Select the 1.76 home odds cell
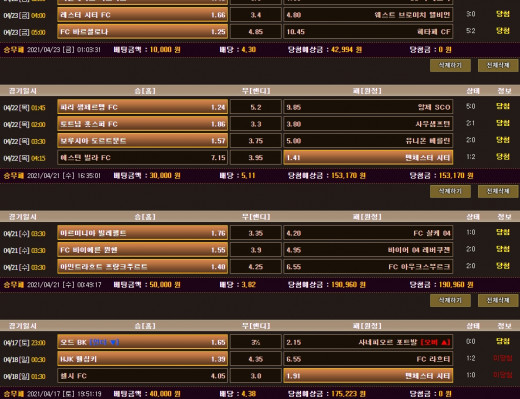Screen dimensions: 520x399 tap(143, 233)
